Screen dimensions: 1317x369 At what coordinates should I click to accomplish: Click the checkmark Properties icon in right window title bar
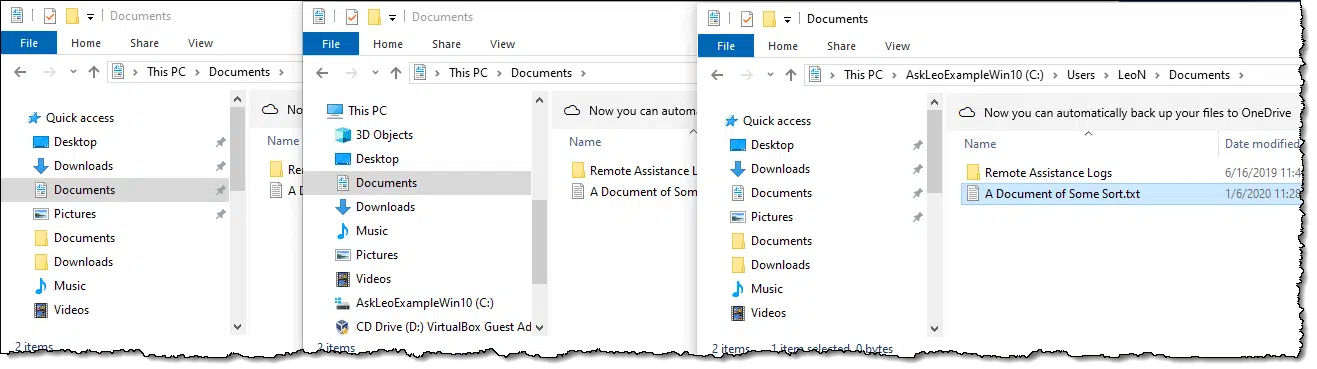pos(746,18)
